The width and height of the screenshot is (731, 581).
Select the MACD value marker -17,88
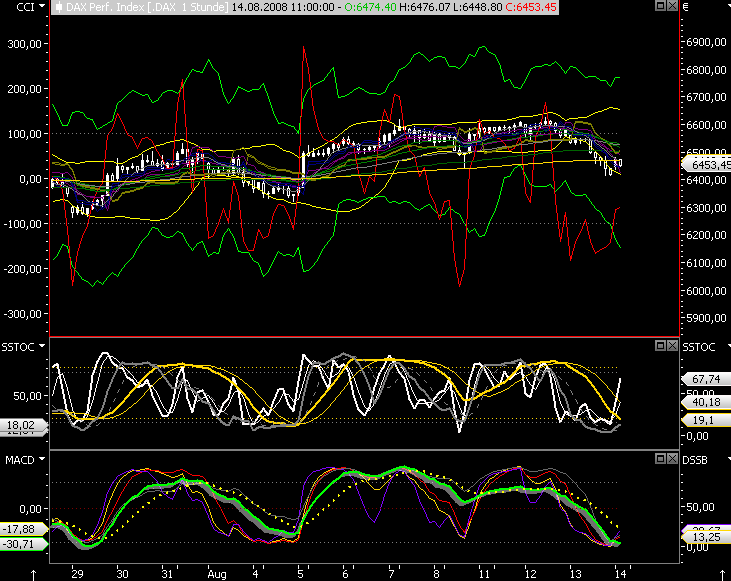coord(24,529)
